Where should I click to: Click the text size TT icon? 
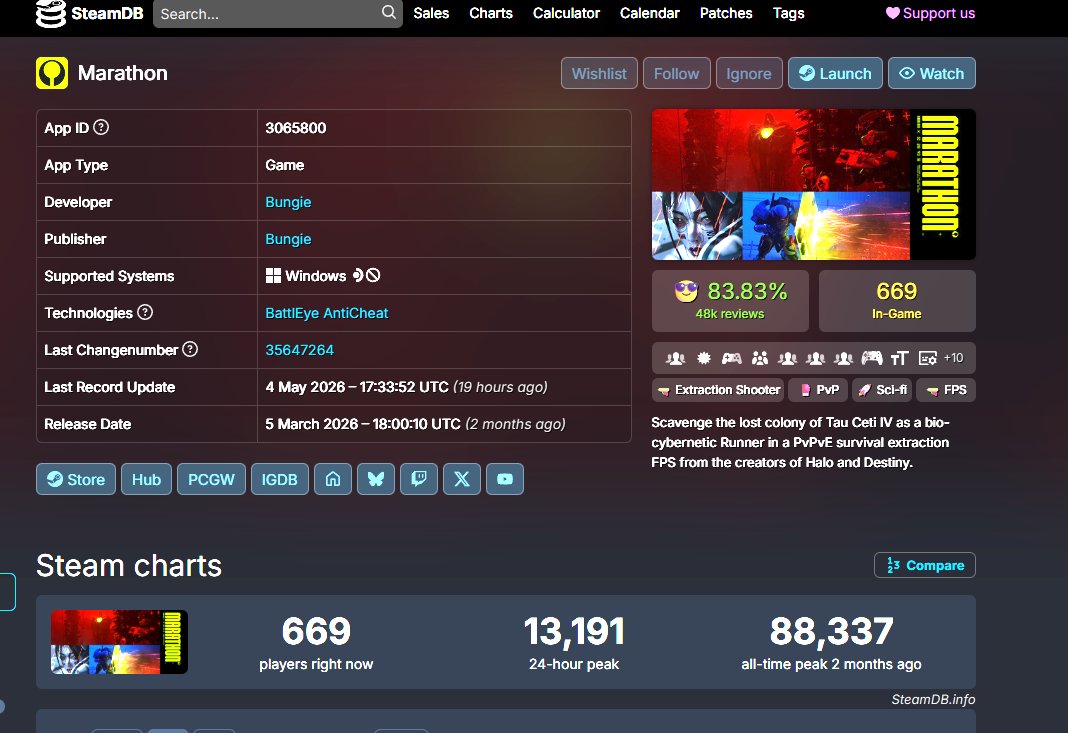[899, 358]
